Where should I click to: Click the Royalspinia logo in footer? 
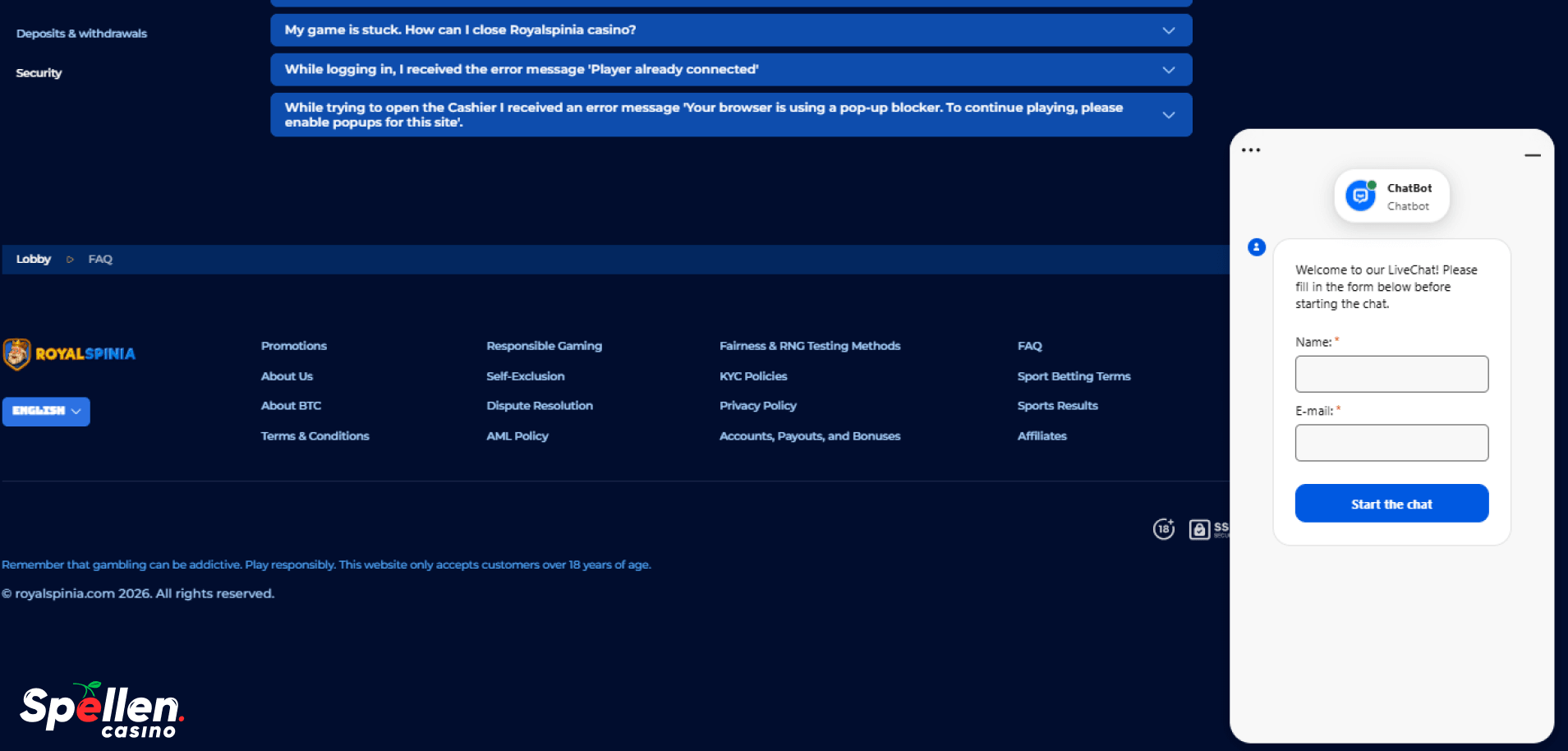(x=70, y=354)
